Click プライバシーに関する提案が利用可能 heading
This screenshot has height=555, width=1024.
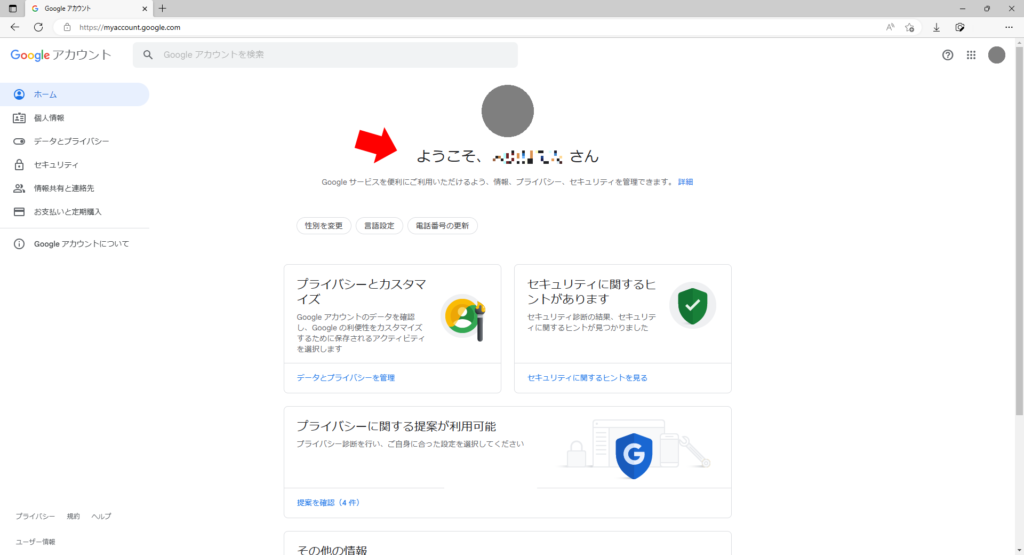pyautogui.click(x=396, y=426)
